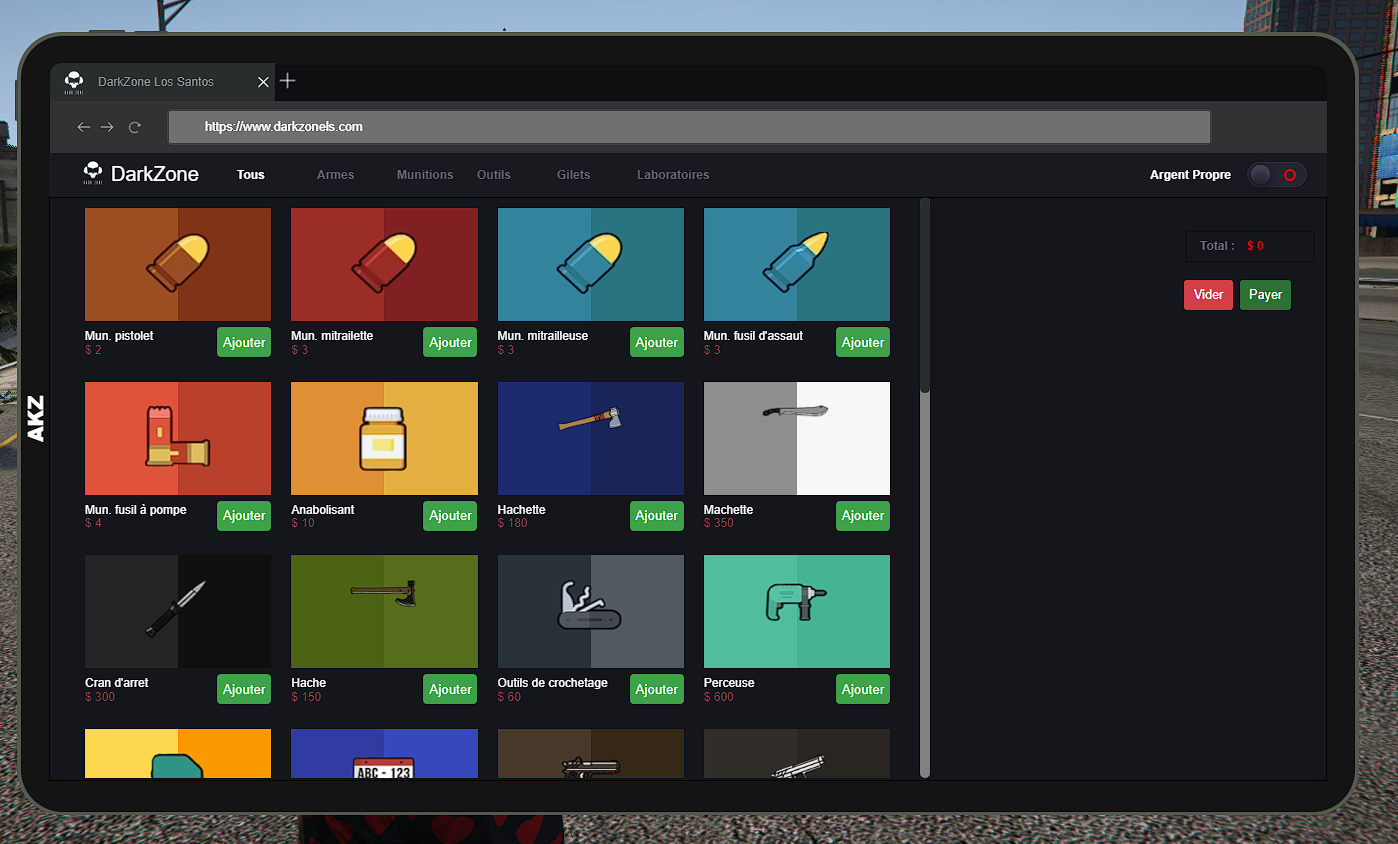Click the browser back arrow icon
Image resolution: width=1398 pixels, height=844 pixels.
point(83,127)
